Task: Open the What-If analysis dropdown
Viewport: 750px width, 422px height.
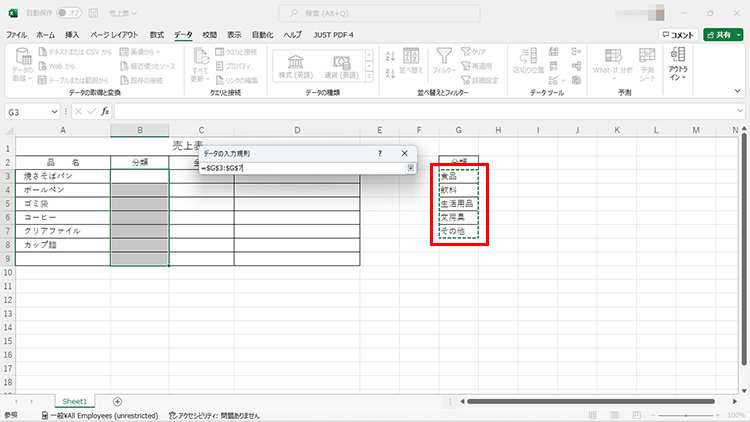Action: [x=615, y=62]
